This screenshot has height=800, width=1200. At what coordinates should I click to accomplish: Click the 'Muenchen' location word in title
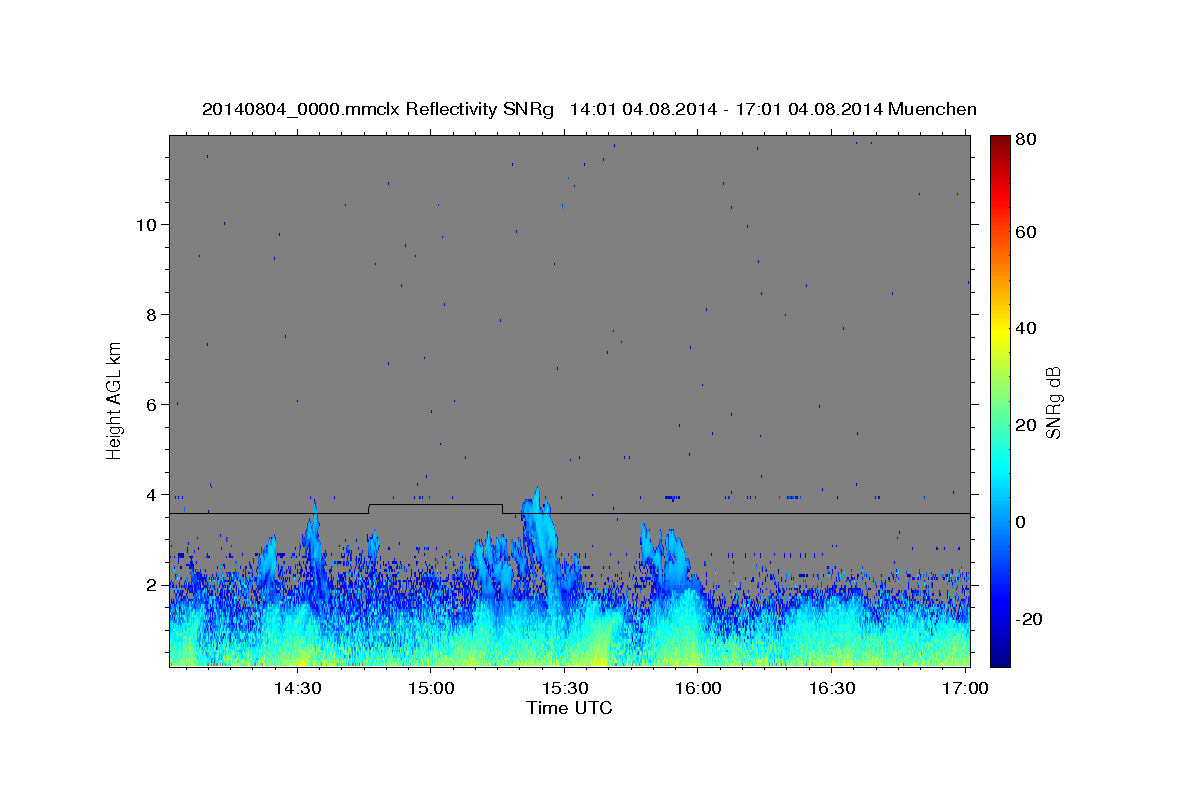point(931,109)
